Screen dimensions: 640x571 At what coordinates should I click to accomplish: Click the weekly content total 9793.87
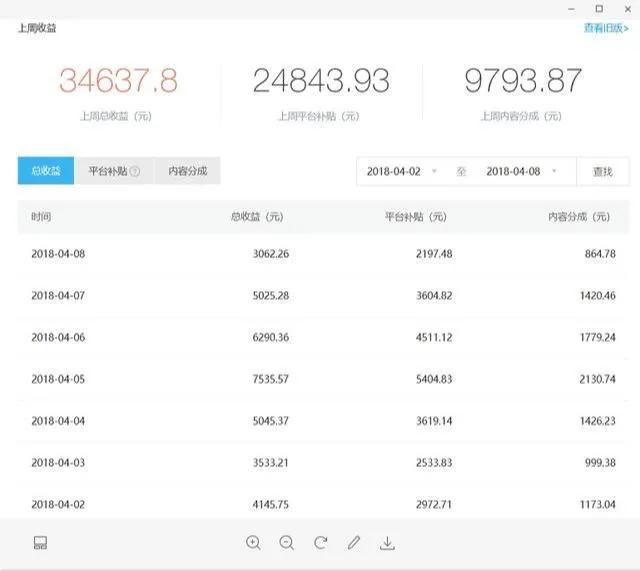[523, 80]
